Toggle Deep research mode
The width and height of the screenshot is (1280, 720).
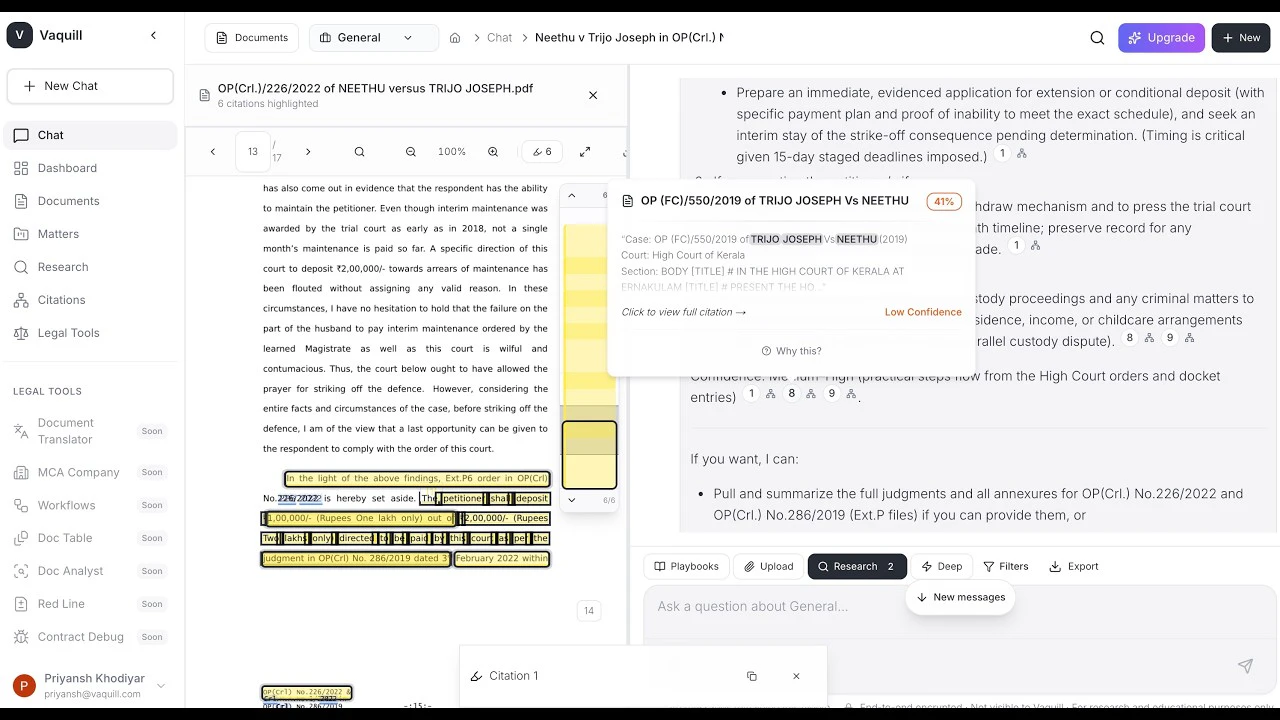[941, 566]
